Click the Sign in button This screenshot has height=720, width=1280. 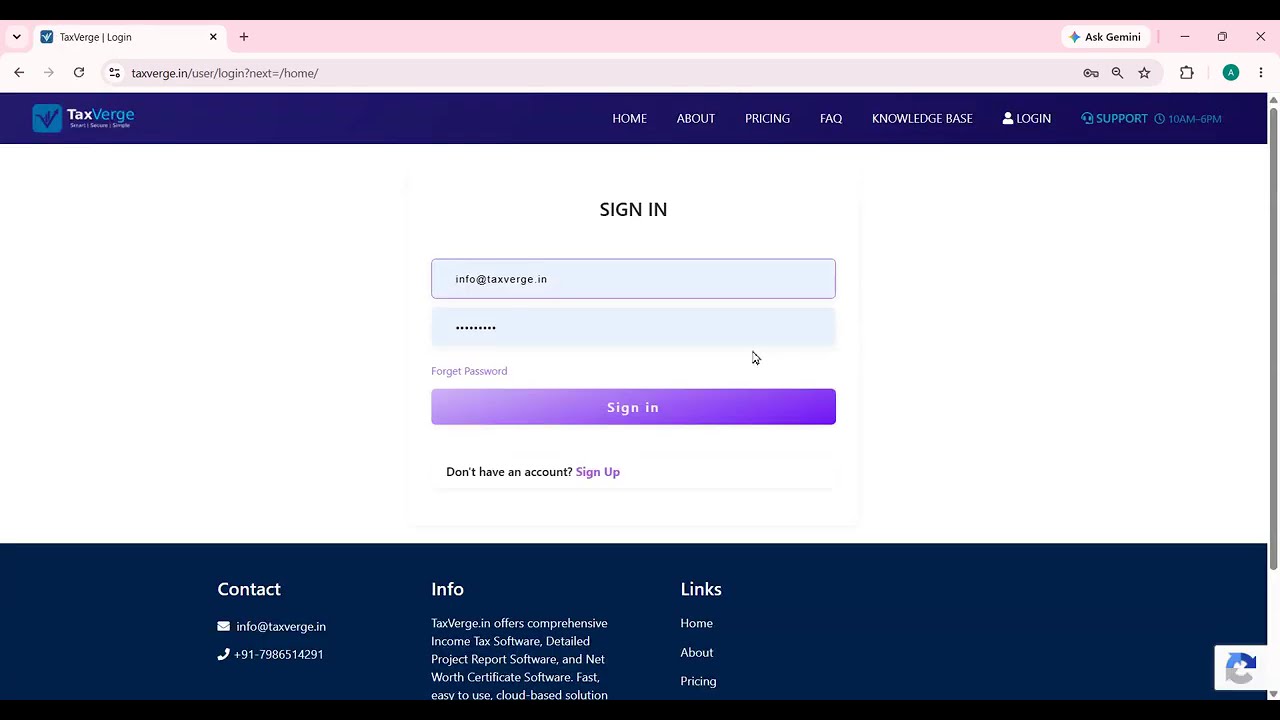point(633,407)
